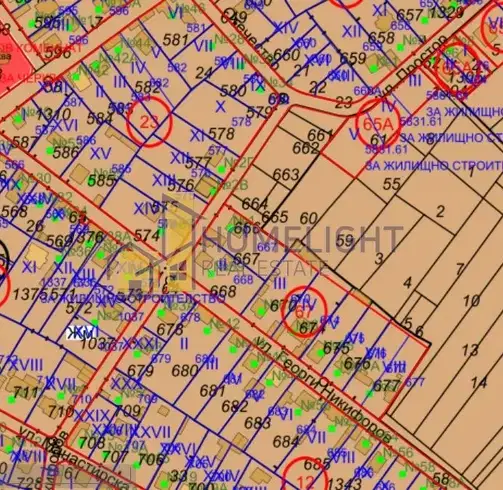Select parcel number 663
This screenshot has width=503, height=490.
coord(286,174)
